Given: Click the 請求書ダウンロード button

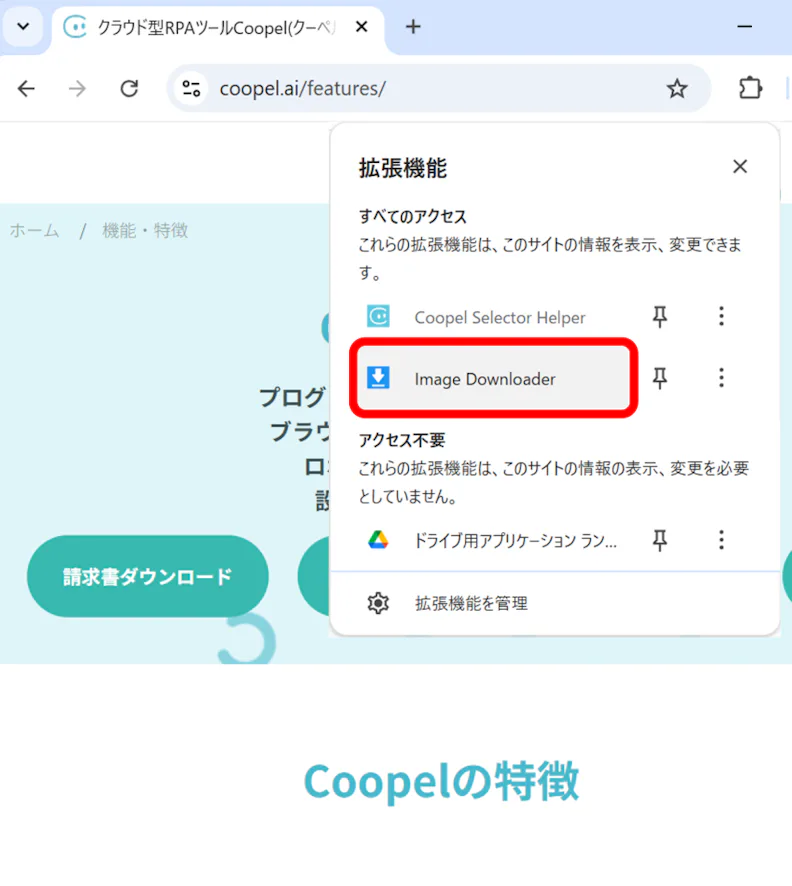Looking at the screenshot, I should 147,576.
